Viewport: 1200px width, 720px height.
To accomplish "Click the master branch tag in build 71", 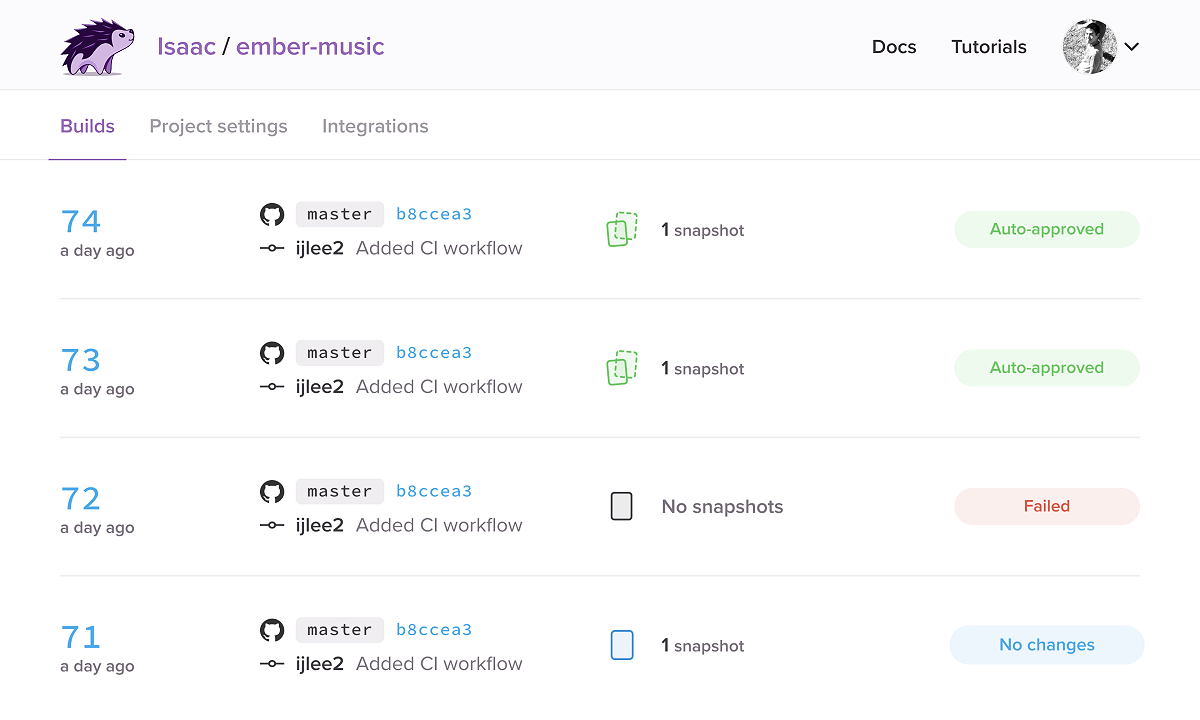I will (340, 630).
